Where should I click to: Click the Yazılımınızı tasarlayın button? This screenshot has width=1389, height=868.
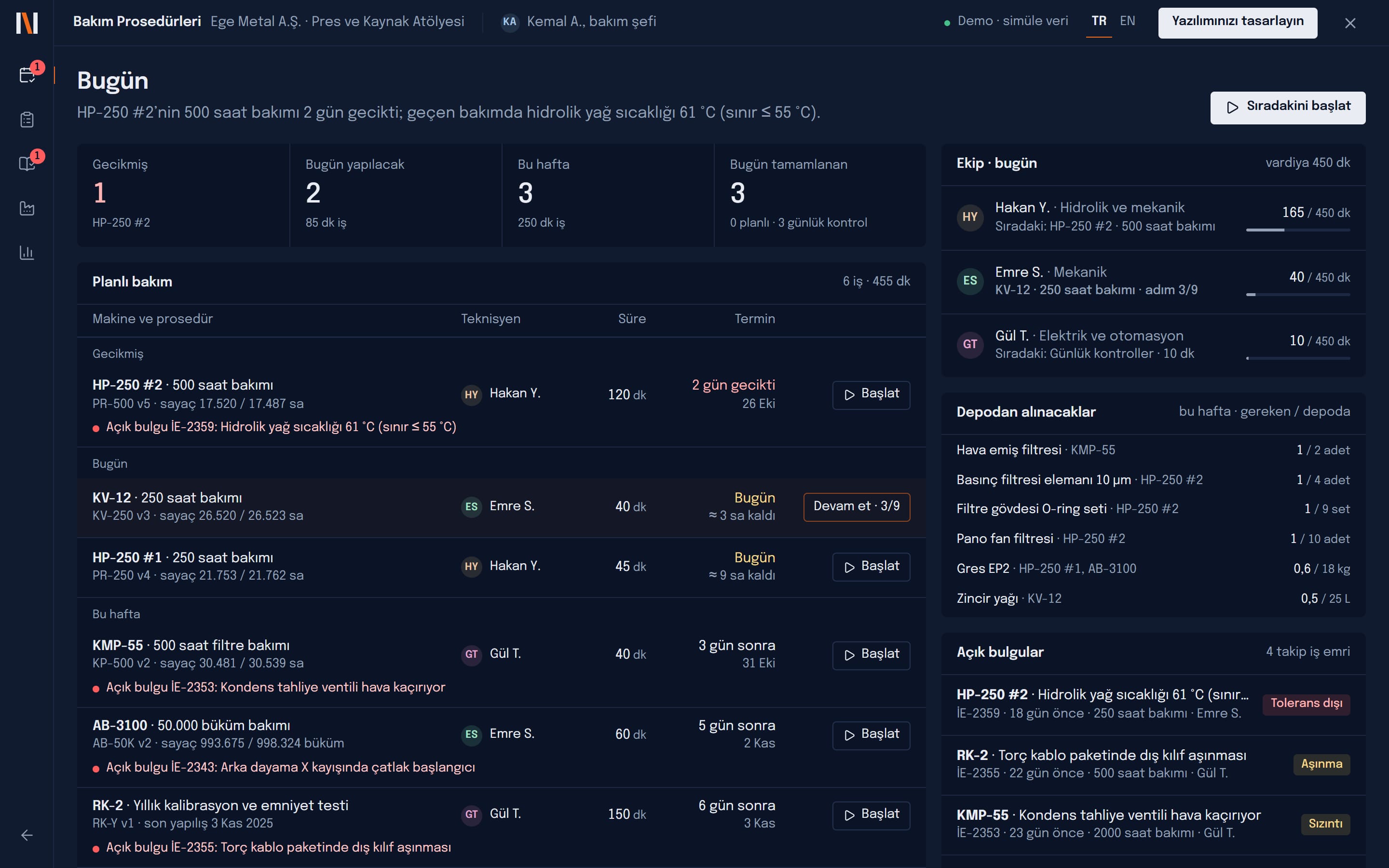(x=1238, y=23)
